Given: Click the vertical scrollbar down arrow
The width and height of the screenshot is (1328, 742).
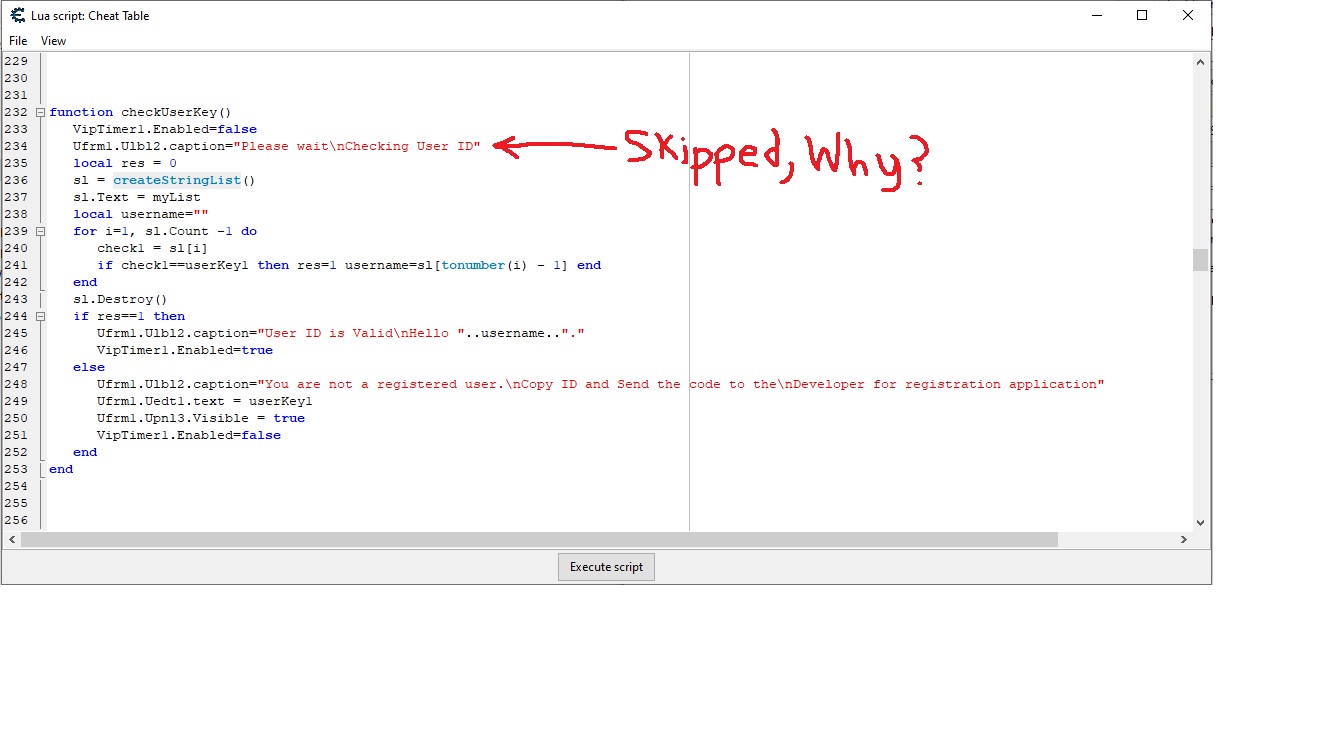Looking at the screenshot, I should pos(1200,522).
